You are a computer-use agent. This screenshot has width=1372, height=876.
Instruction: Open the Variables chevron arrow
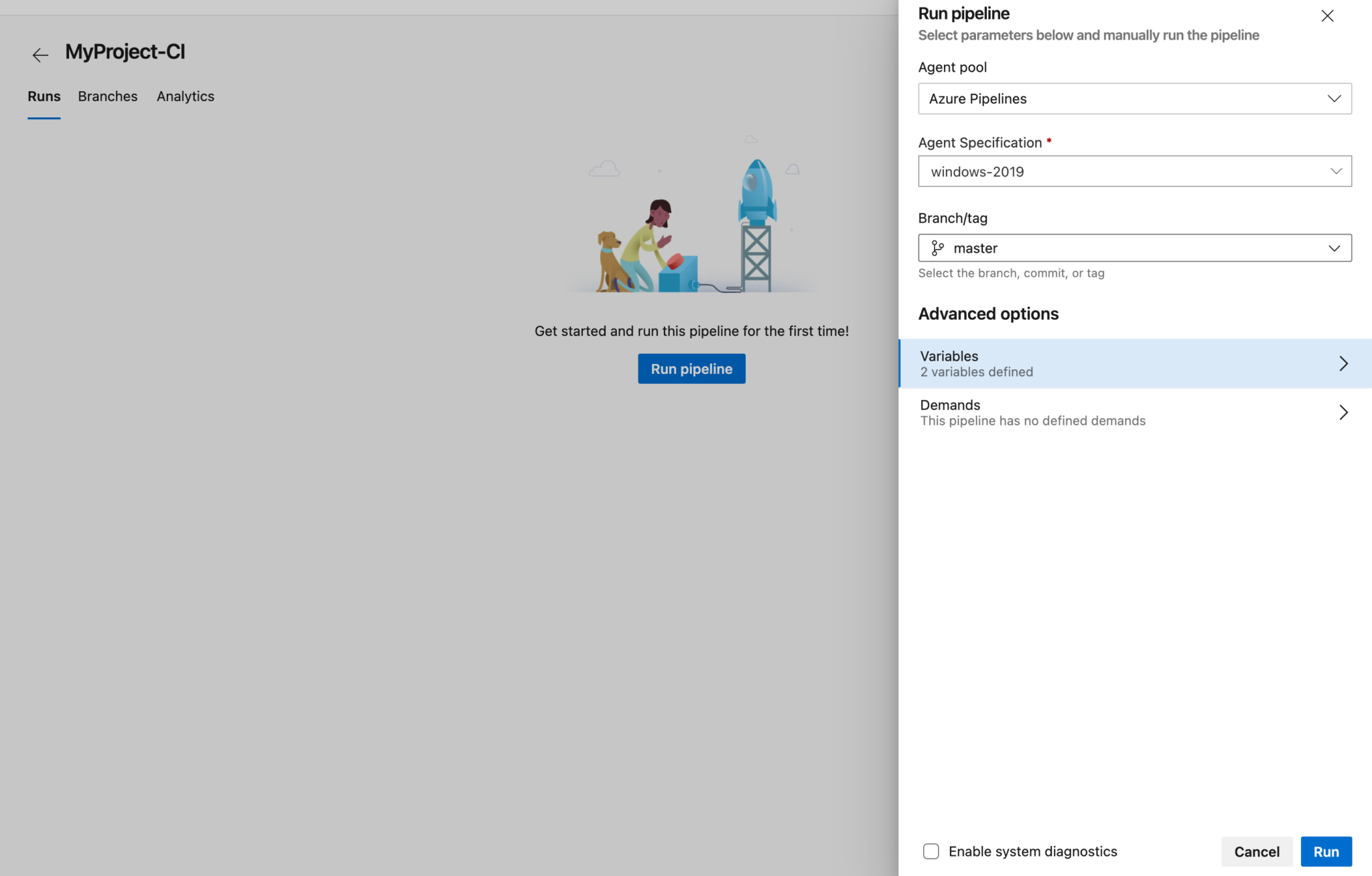click(1343, 363)
